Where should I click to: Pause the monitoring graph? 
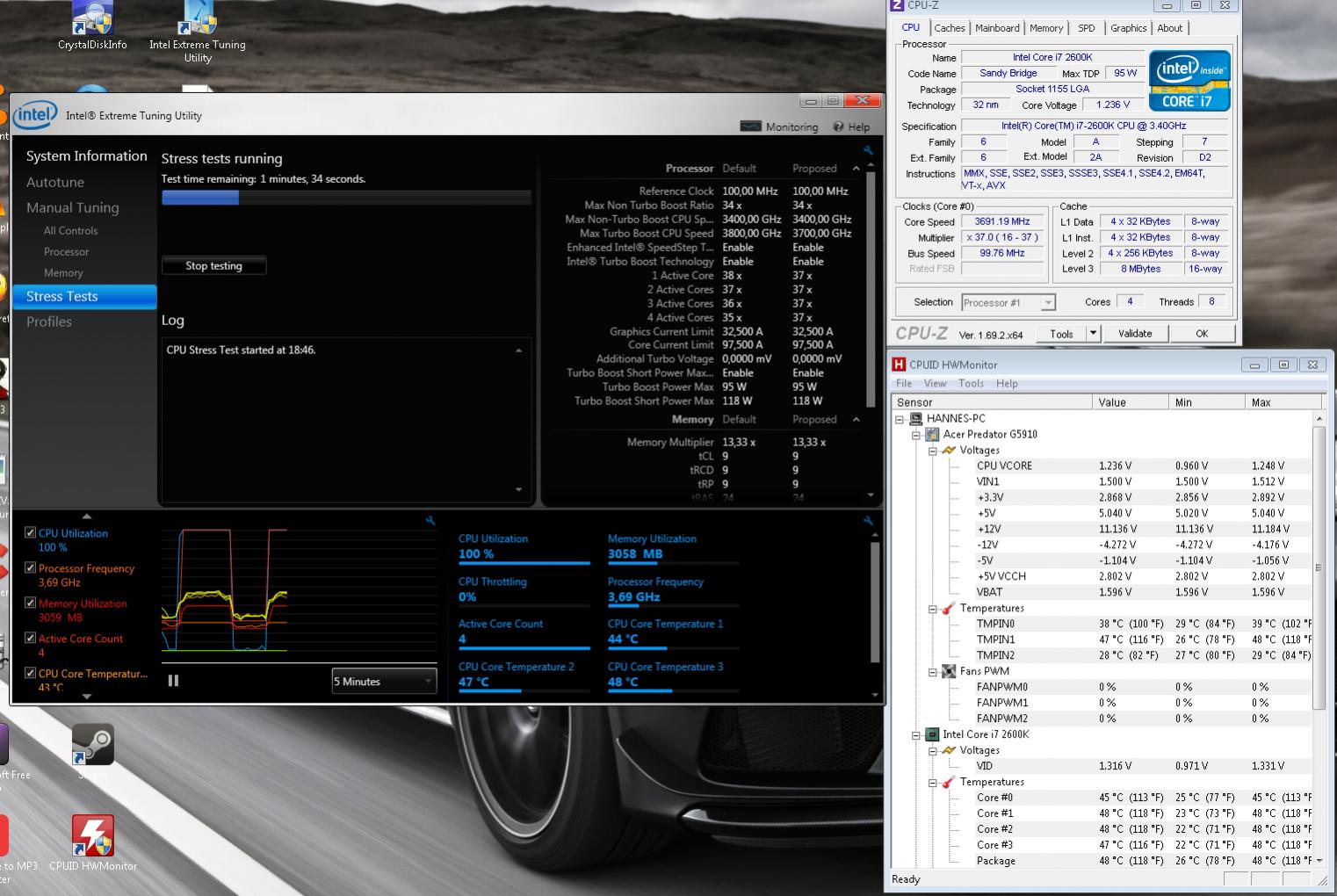coord(173,681)
